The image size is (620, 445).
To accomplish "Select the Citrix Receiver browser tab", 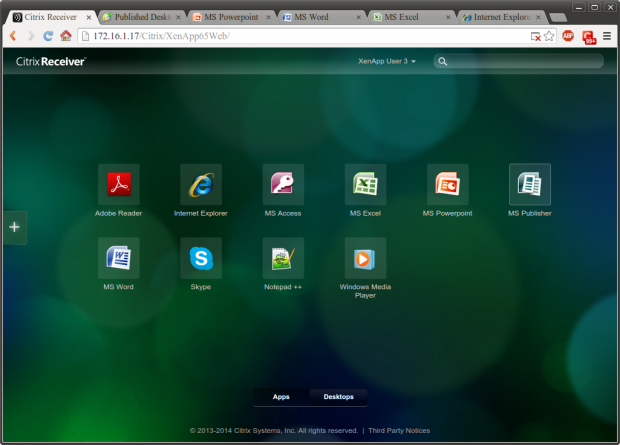I will click(51, 17).
